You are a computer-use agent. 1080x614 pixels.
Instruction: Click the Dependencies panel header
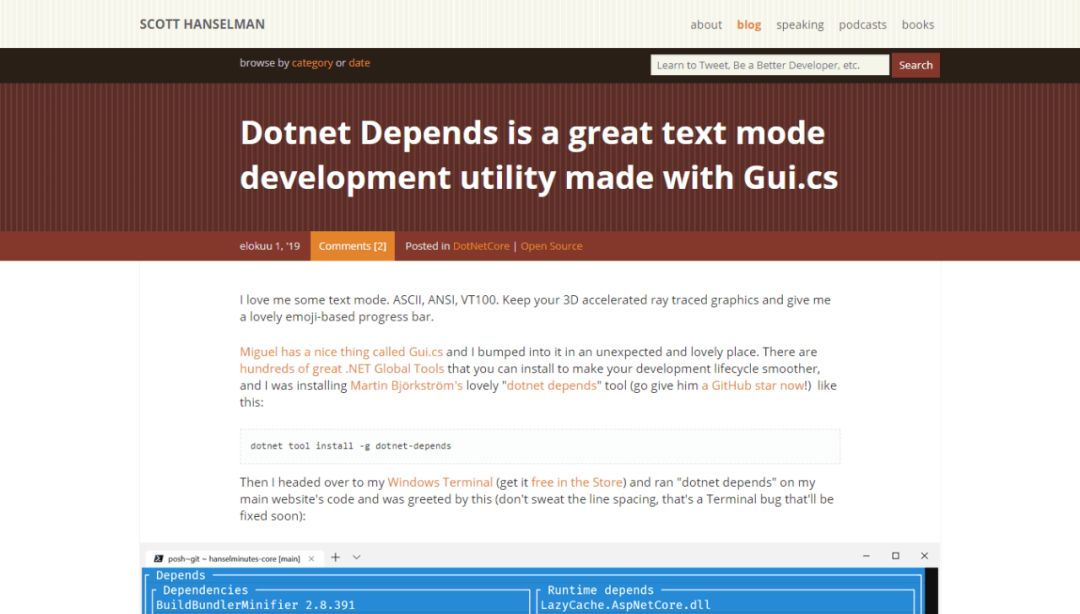pos(205,590)
